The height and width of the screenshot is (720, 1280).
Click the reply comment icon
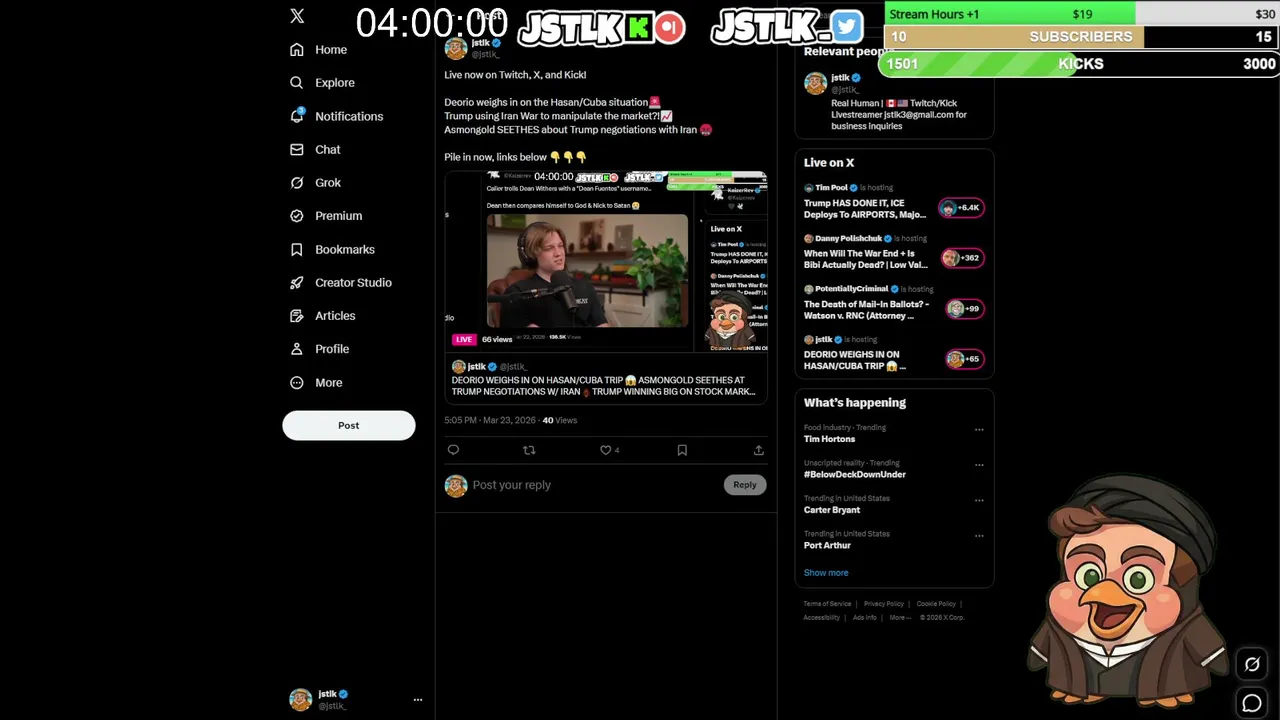pos(453,450)
